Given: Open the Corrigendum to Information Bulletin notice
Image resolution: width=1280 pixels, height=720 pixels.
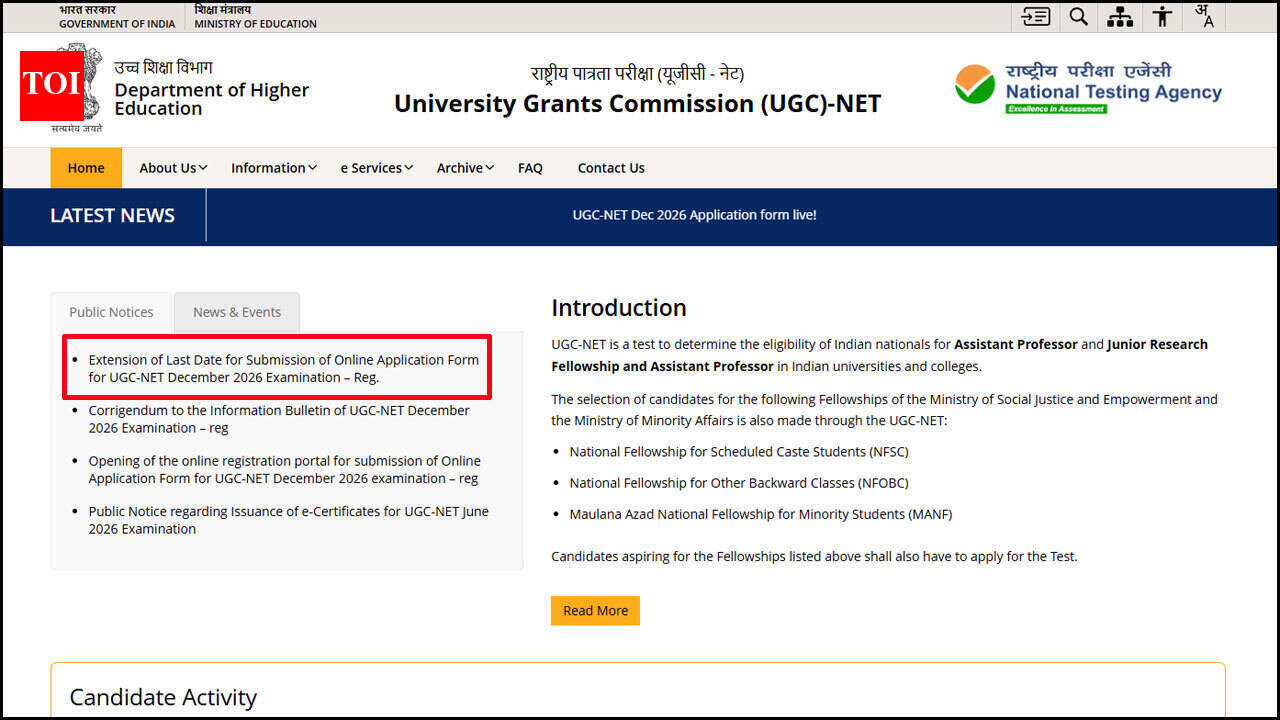Looking at the screenshot, I should [x=279, y=419].
